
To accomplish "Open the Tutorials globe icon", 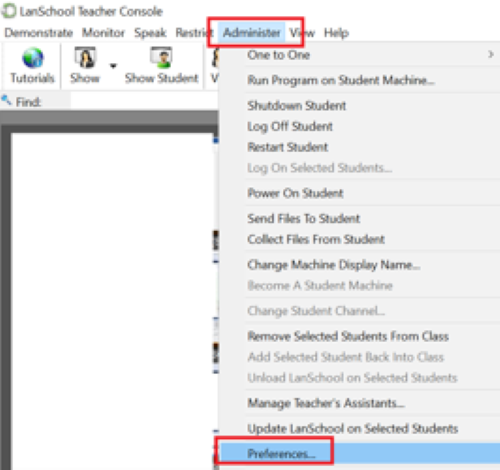I will click(x=32, y=58).
